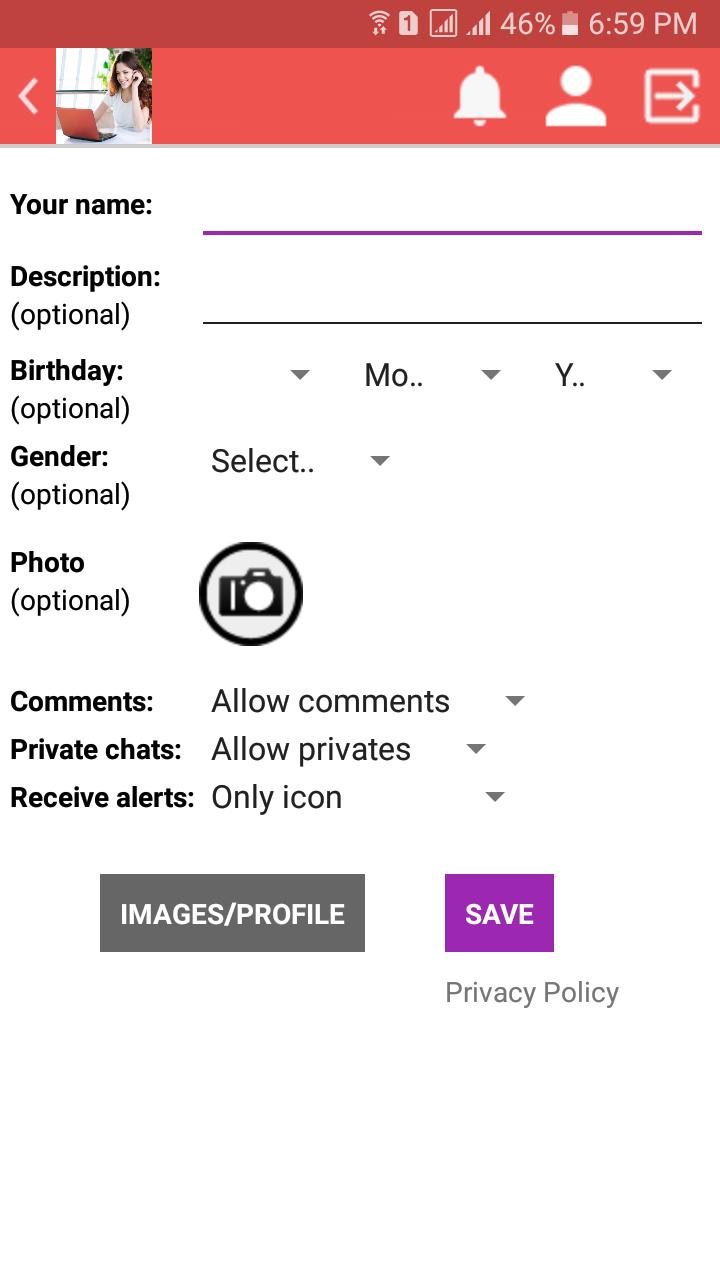Screen dimensions: 720x1280
Task: Open the birthday month dropdown
Action: tap(431, 375)
